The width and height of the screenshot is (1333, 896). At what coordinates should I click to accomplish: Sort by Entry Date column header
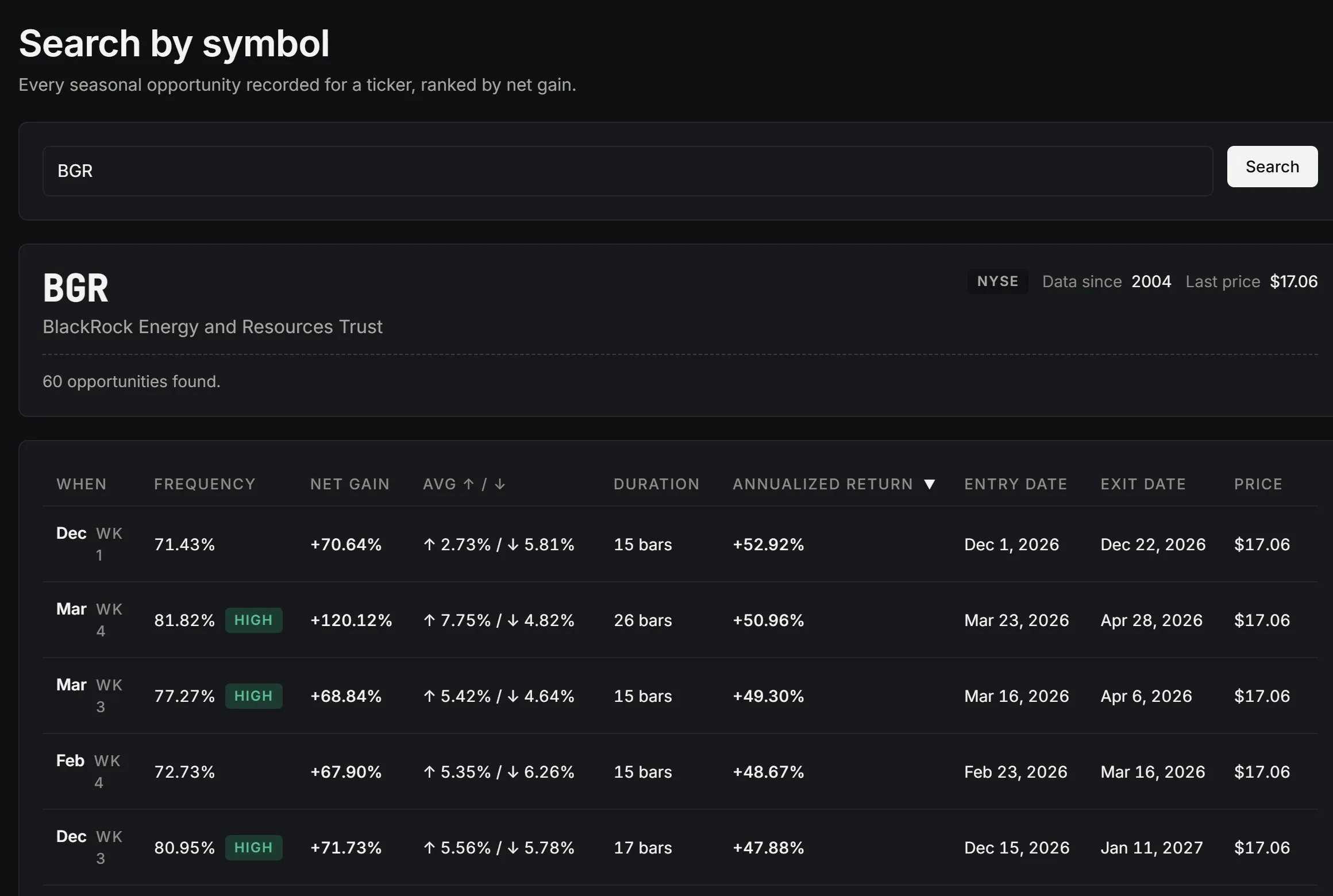[x=1016, y=484]
